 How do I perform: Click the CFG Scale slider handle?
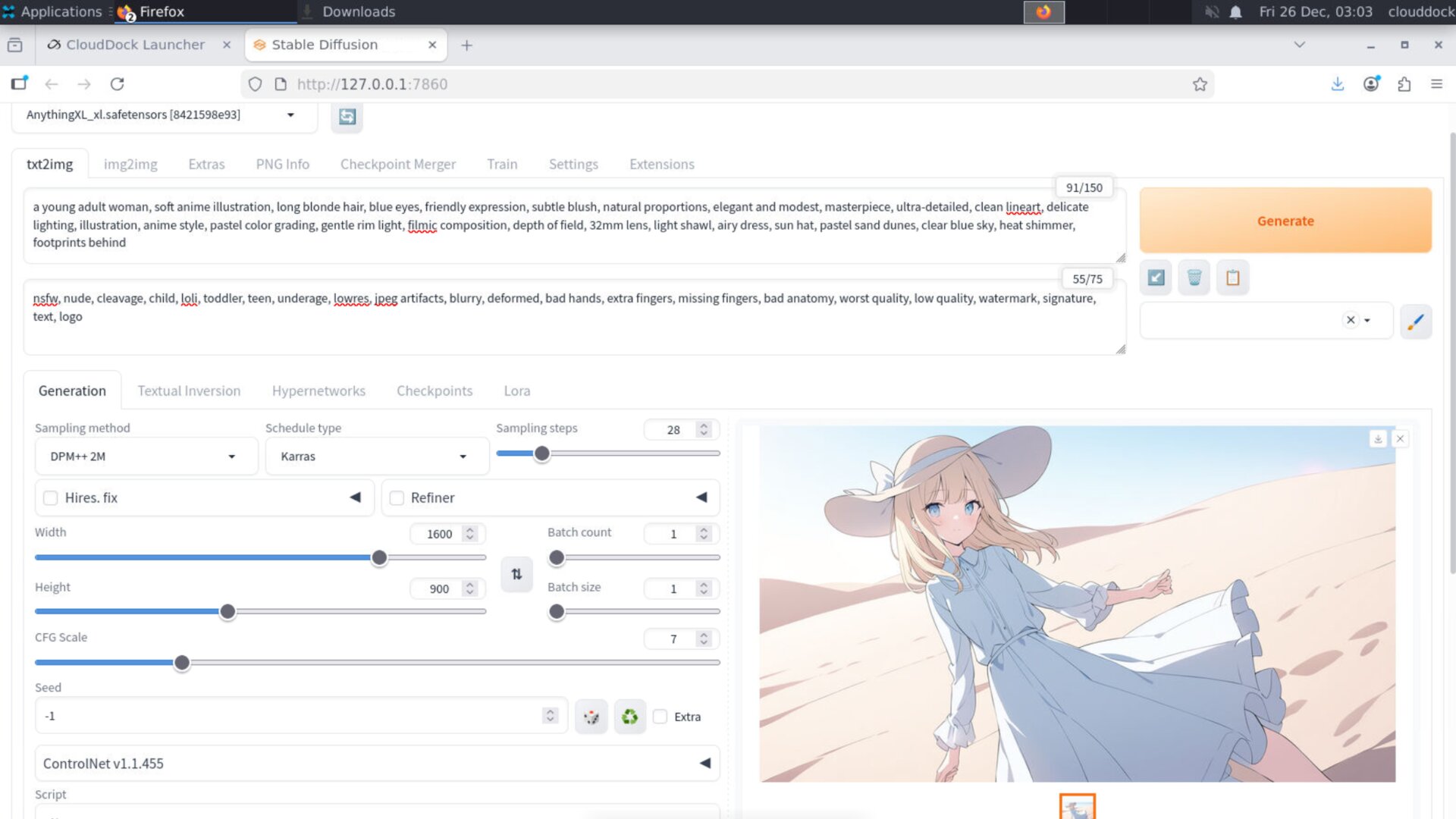tap(182, 663)
